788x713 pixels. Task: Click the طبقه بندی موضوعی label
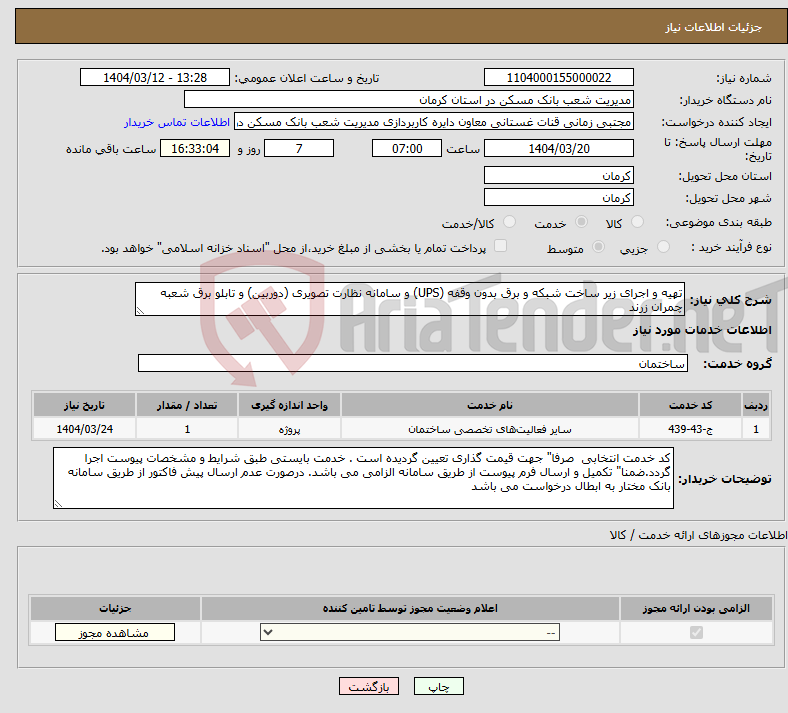click(x=719, y=222)
